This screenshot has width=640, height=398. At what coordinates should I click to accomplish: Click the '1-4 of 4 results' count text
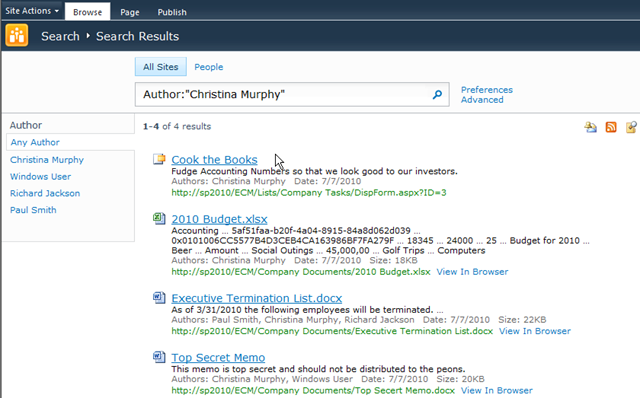[177, 127]
